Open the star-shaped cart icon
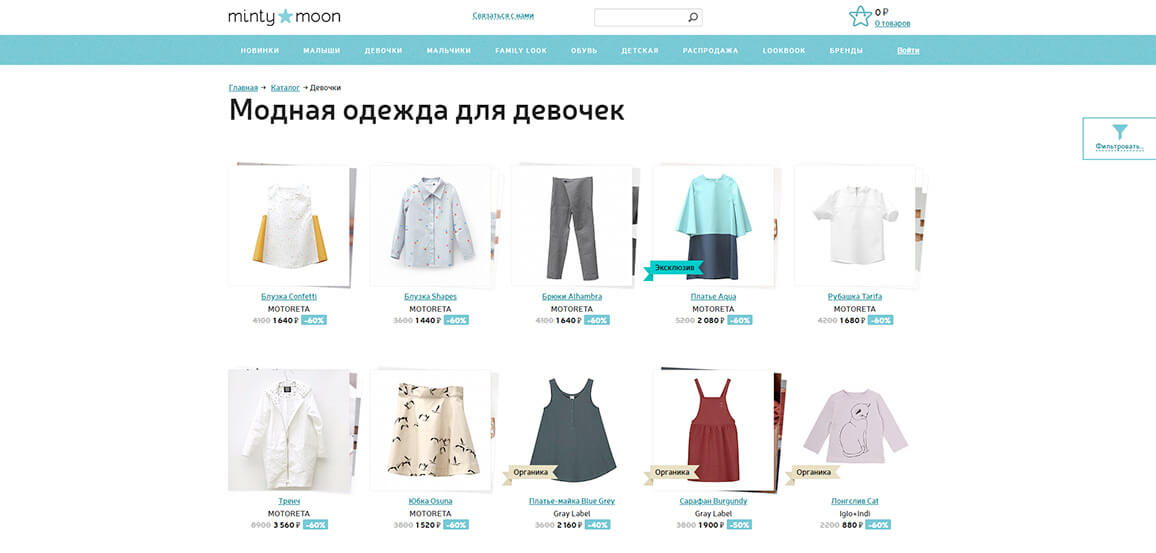This screenshot has height=553, width=1156. coord(860,17)
